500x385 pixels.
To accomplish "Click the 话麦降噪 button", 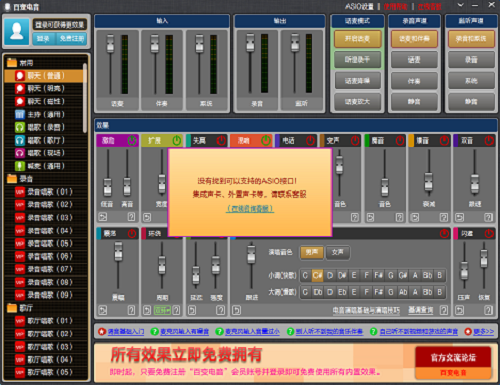I will pyautogui.click(x=357, y=81).
